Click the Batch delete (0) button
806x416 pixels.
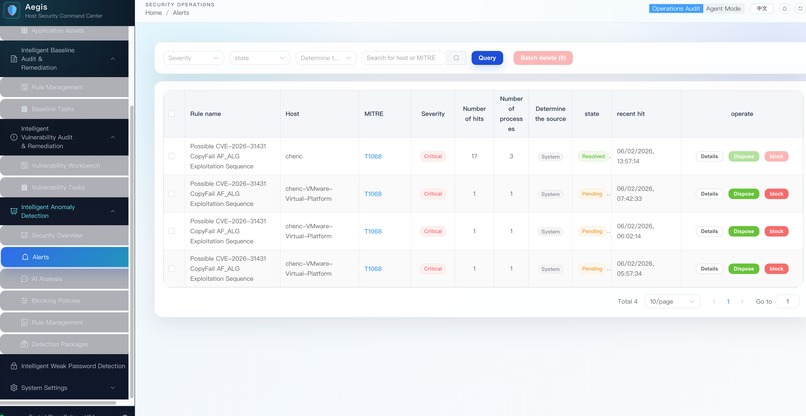(x=543, y=58)
